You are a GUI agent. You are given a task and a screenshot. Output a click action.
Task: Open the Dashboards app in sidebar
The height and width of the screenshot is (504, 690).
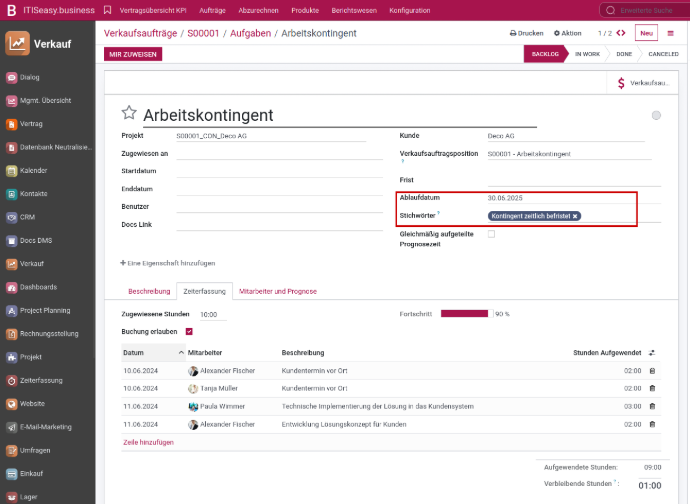(39, 287)
